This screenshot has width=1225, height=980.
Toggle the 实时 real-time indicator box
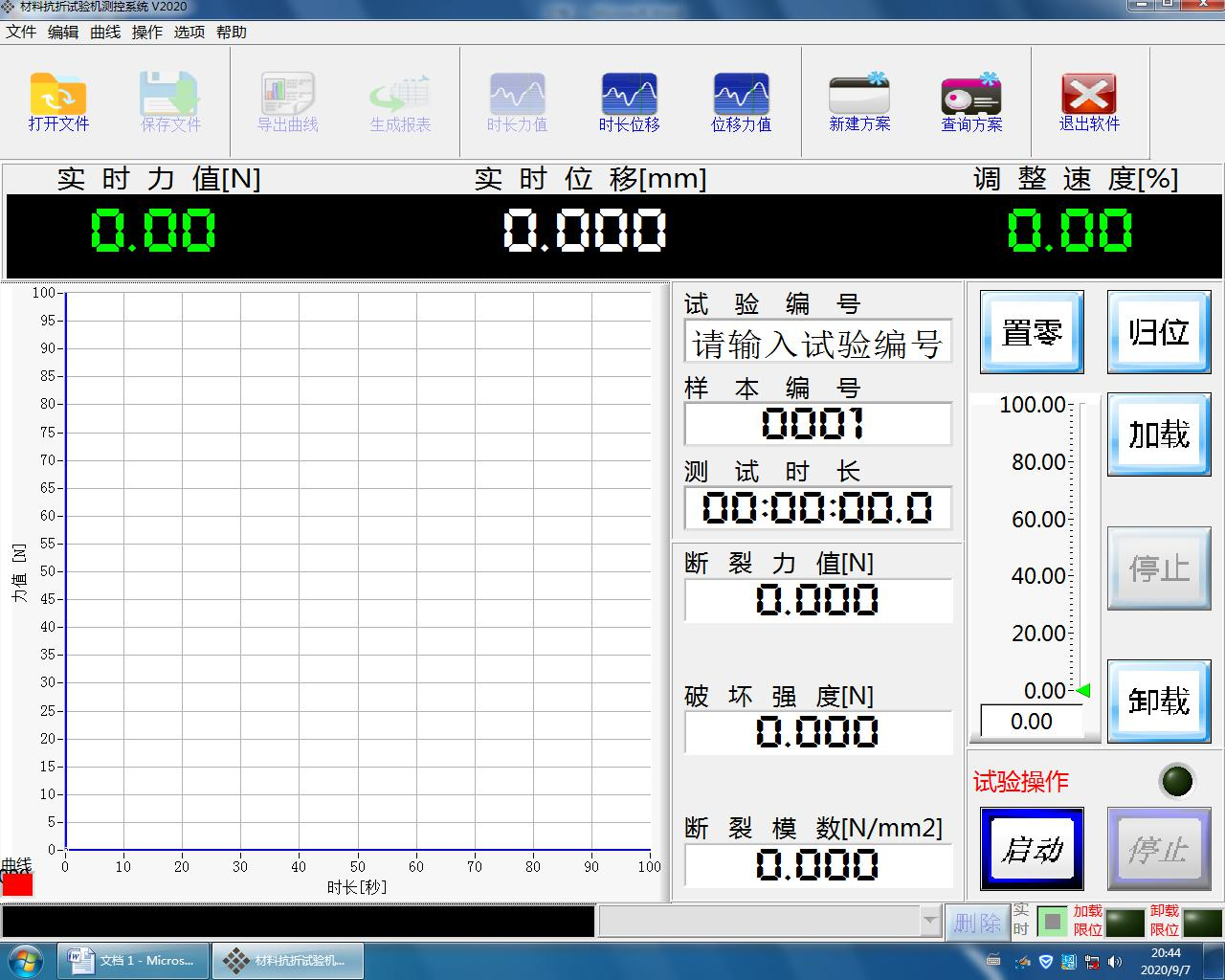pos(1052,922)
